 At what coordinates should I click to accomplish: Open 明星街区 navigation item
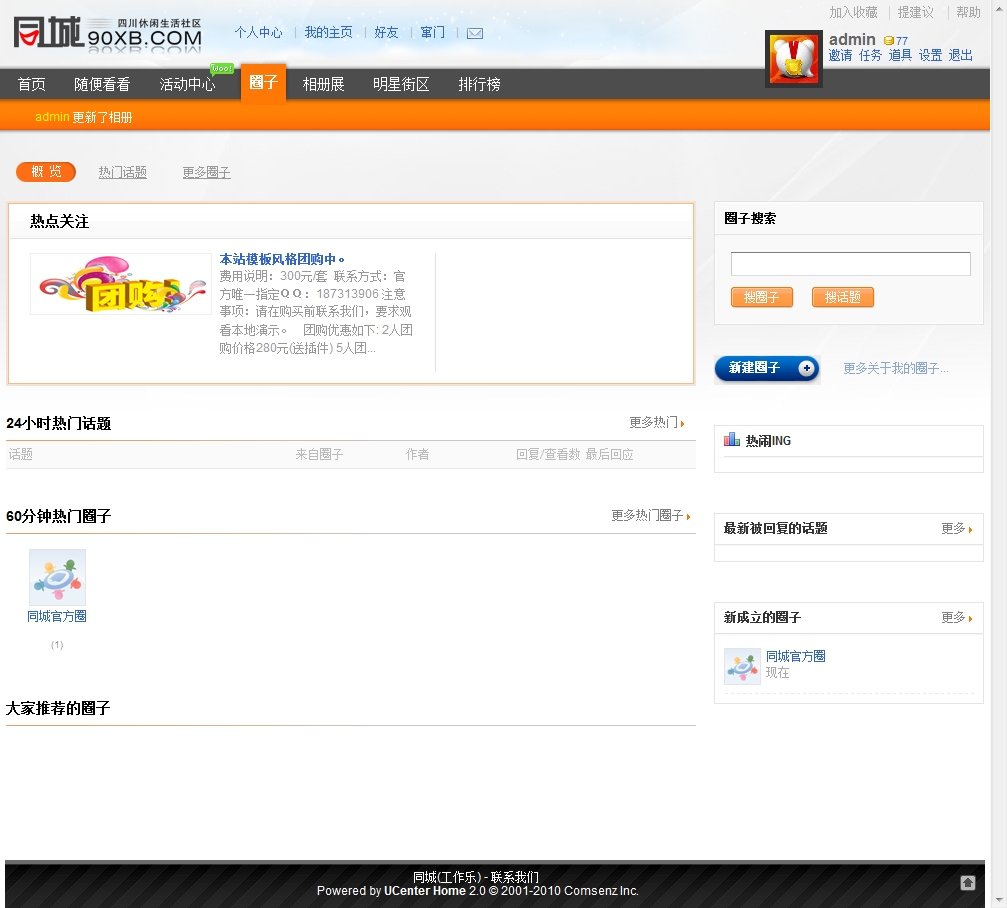[401, 84]
